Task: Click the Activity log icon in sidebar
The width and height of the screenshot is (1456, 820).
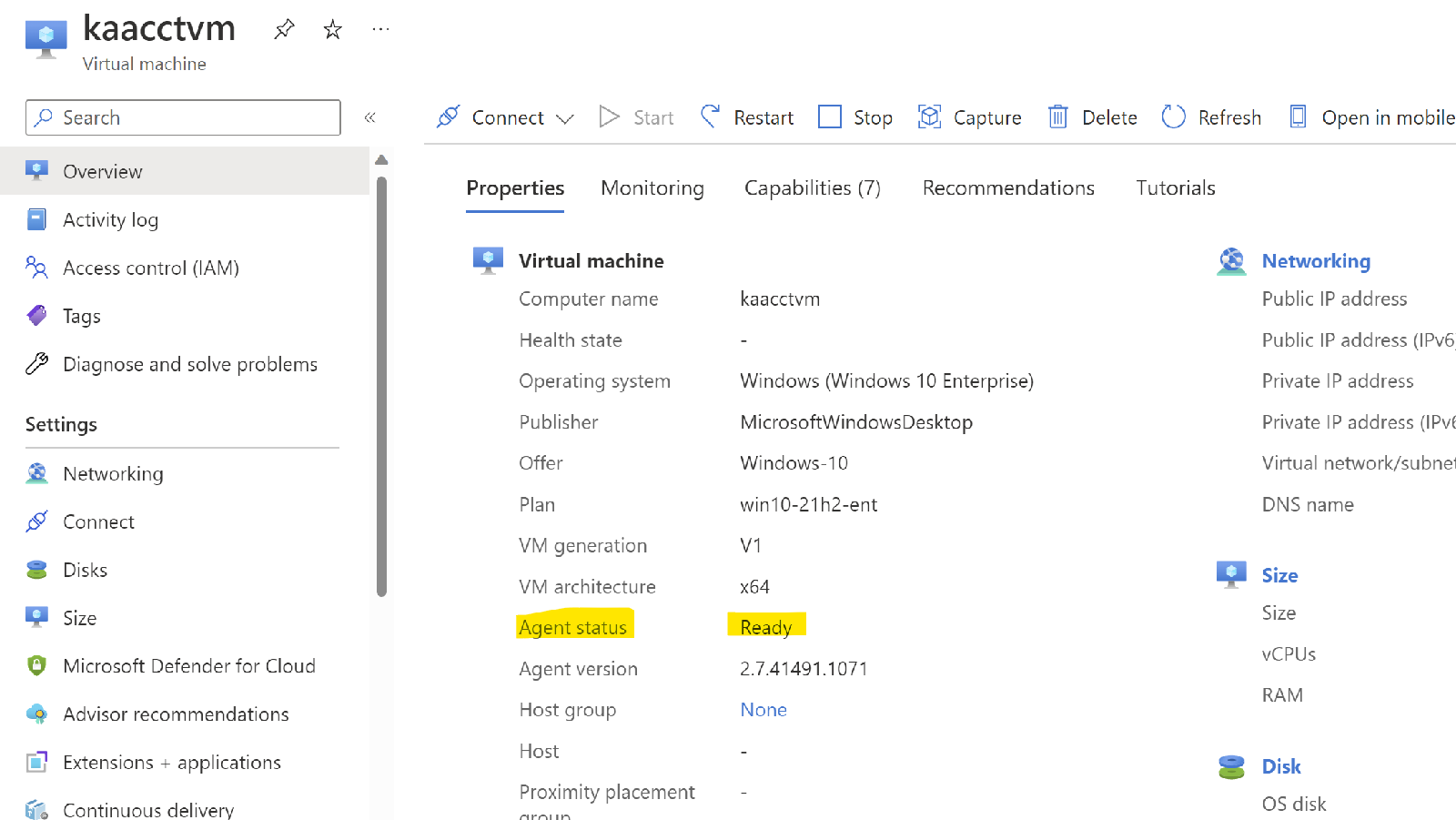Action: [x=36, y=219]
